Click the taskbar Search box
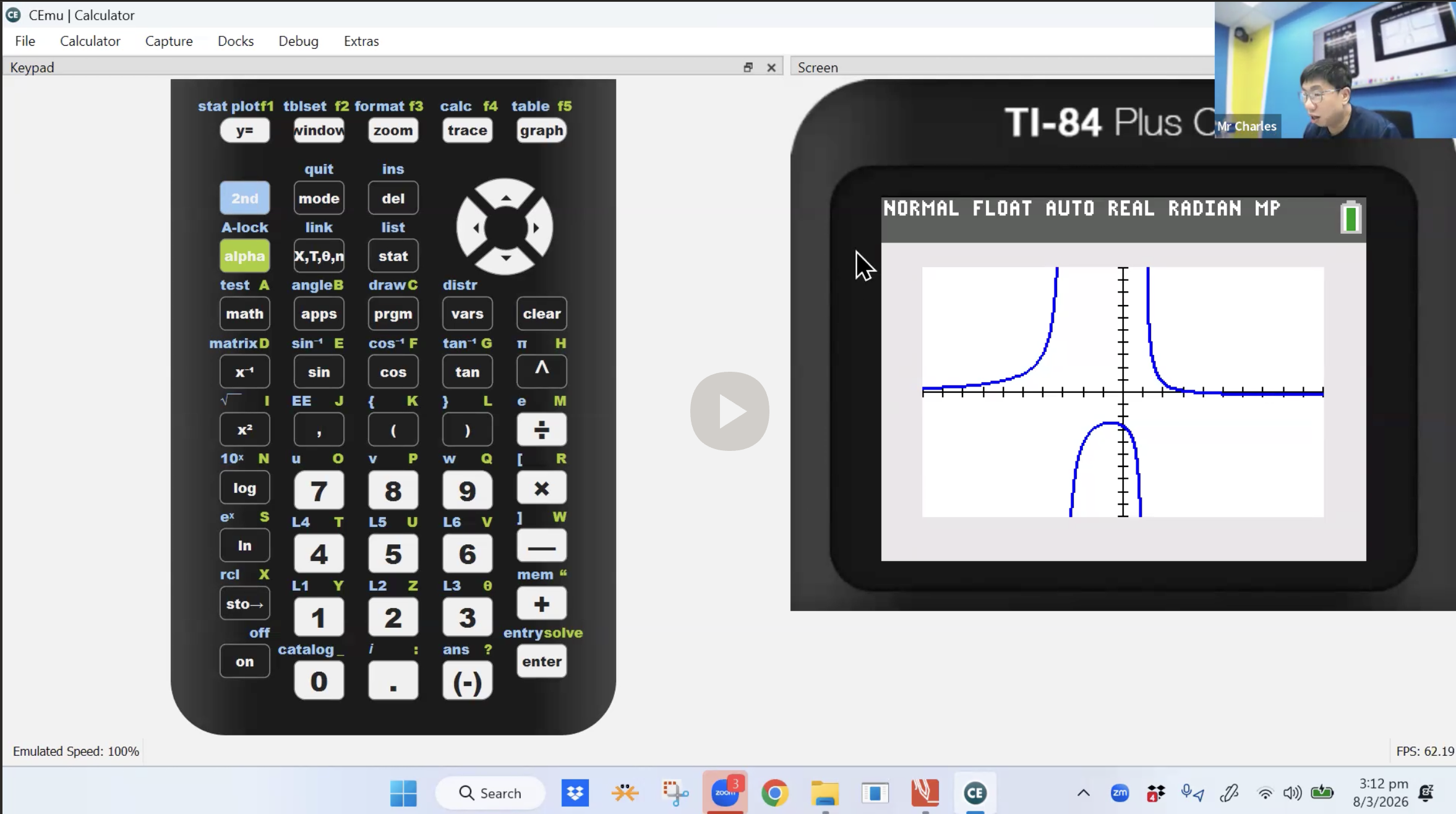Viewport: 1456px width, 814px height. click(x=490, y=793)
